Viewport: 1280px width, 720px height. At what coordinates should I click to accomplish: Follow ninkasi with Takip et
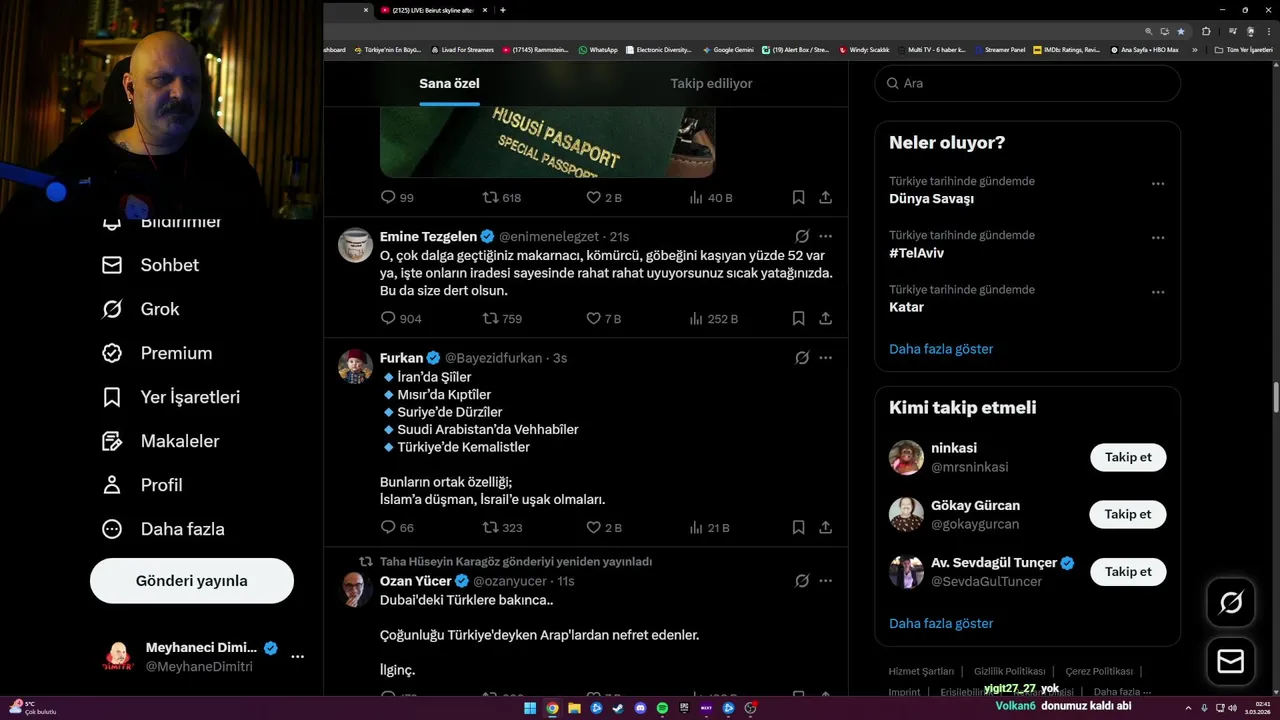(1128, 457)
